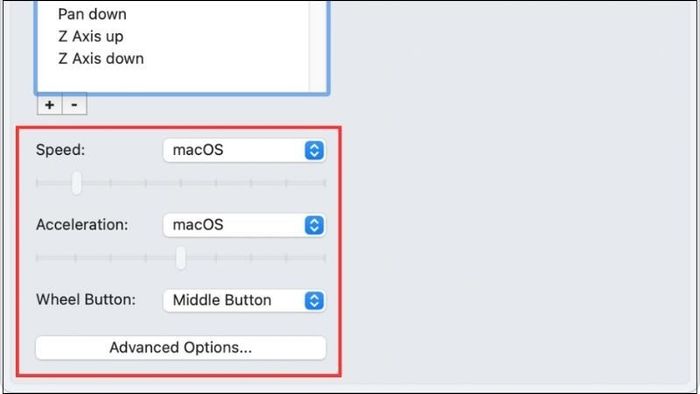
Task: Expand the Wheel Button menu set to Middle Button
Action: coord(244,300)
